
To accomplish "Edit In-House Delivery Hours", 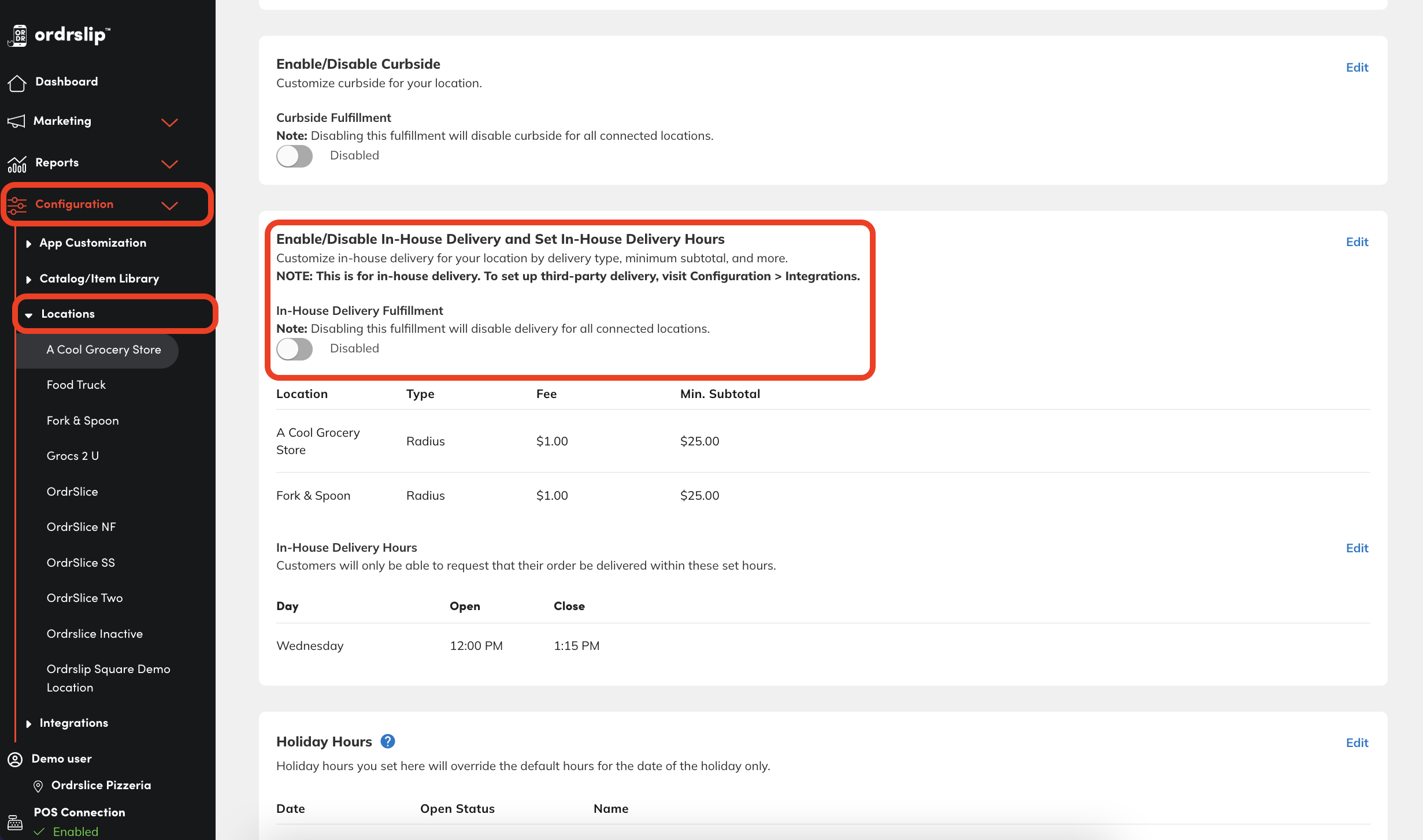I will (x=1357, y=548).
